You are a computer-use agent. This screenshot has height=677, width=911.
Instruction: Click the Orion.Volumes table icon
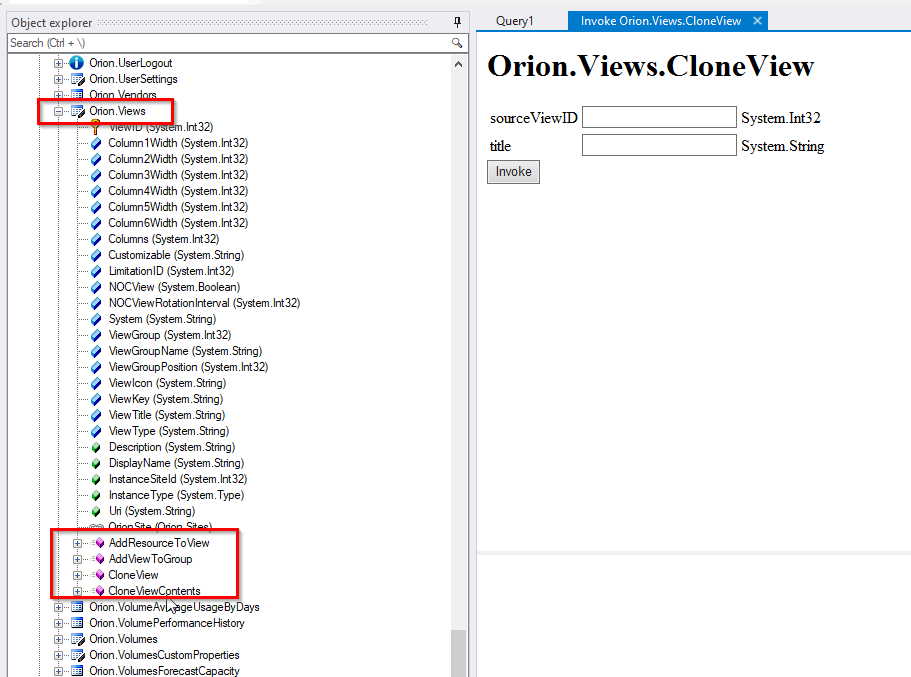click(77, 639)
